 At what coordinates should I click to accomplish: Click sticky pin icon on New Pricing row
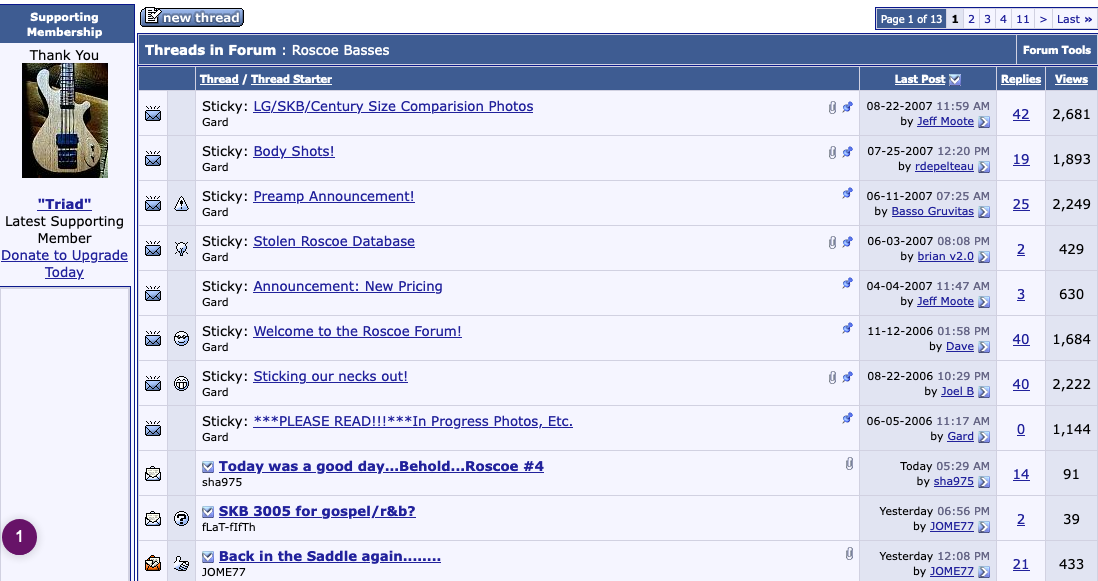(x=847, y=283)
